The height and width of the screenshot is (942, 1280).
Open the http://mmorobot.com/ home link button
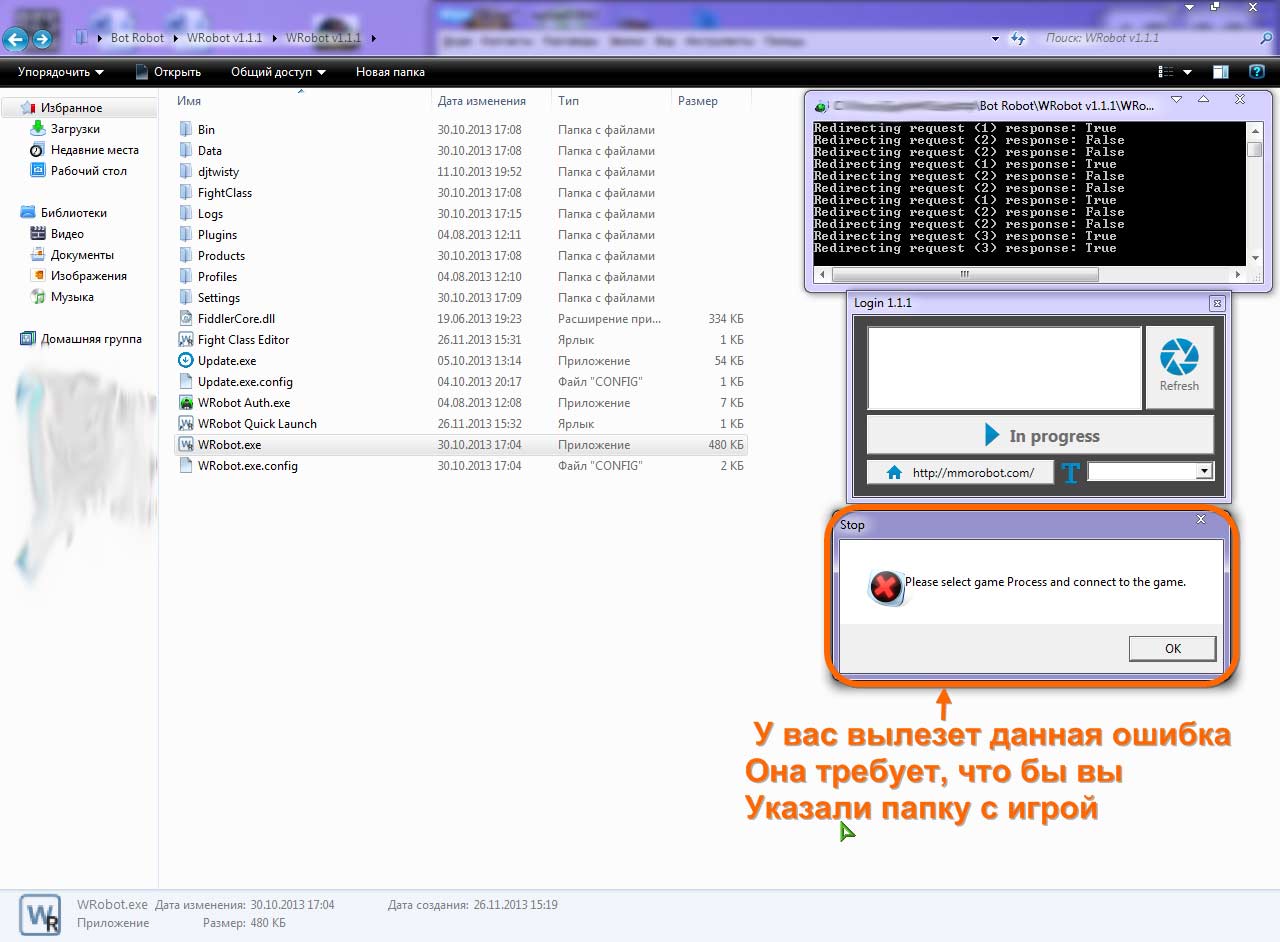(960, 473)
